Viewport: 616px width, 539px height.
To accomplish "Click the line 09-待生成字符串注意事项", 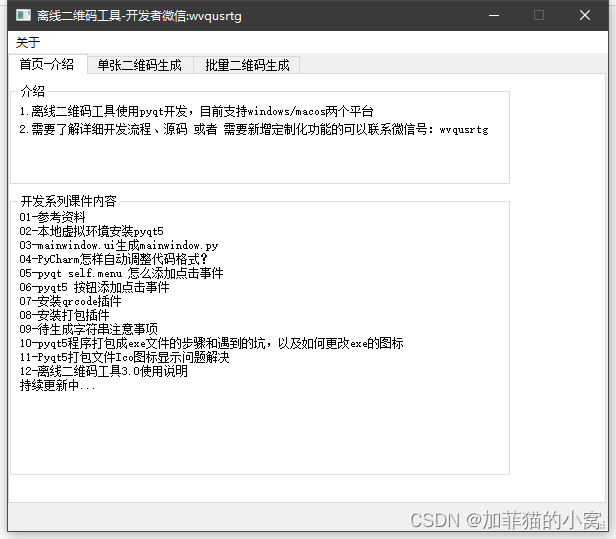I will [x=88, y=329].
